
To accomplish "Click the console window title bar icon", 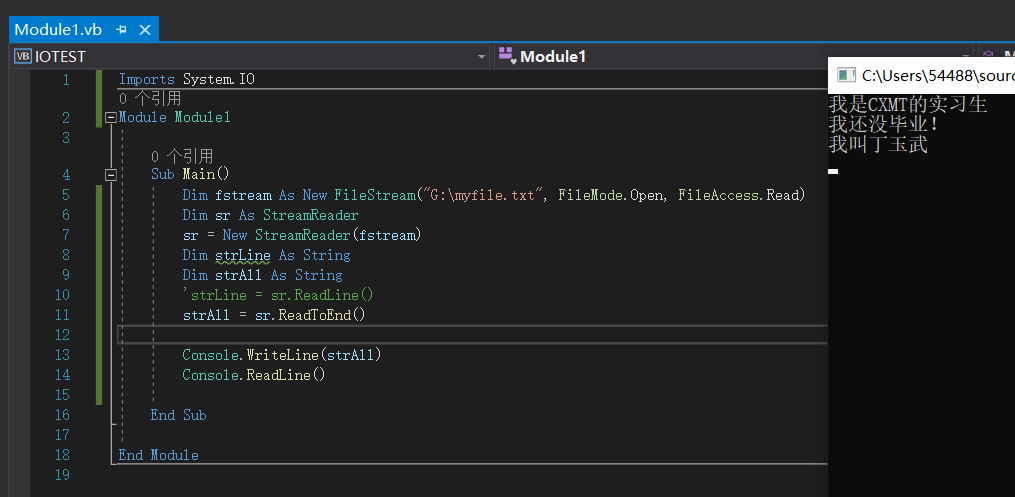I will point(846,75).
